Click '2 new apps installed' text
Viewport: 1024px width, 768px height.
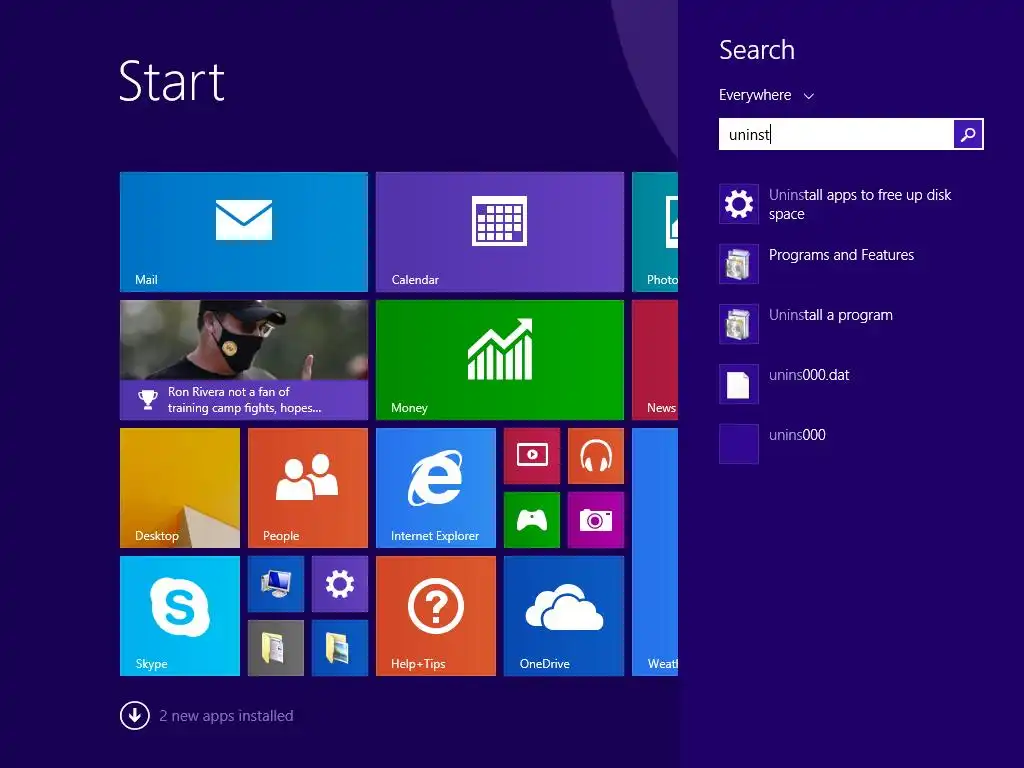[x=226, y=716]
